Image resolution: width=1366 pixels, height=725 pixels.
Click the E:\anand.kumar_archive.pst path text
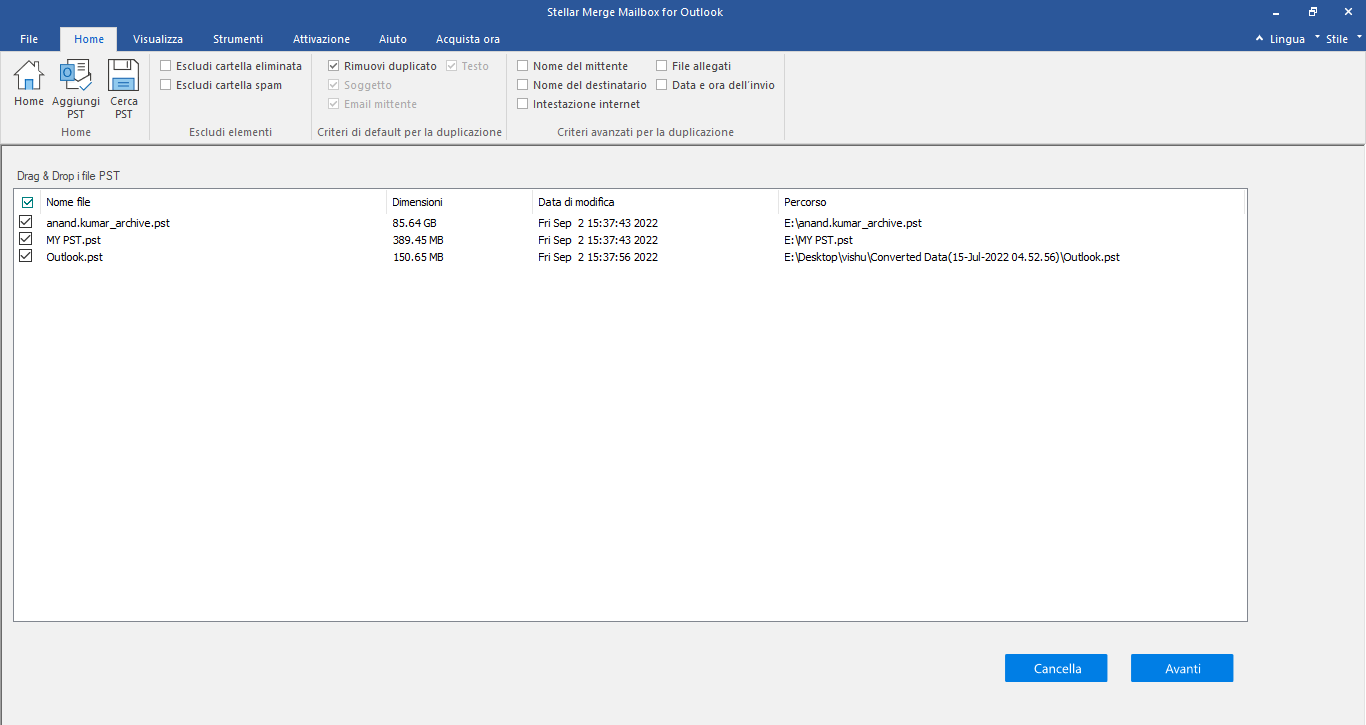click(853, 223)
